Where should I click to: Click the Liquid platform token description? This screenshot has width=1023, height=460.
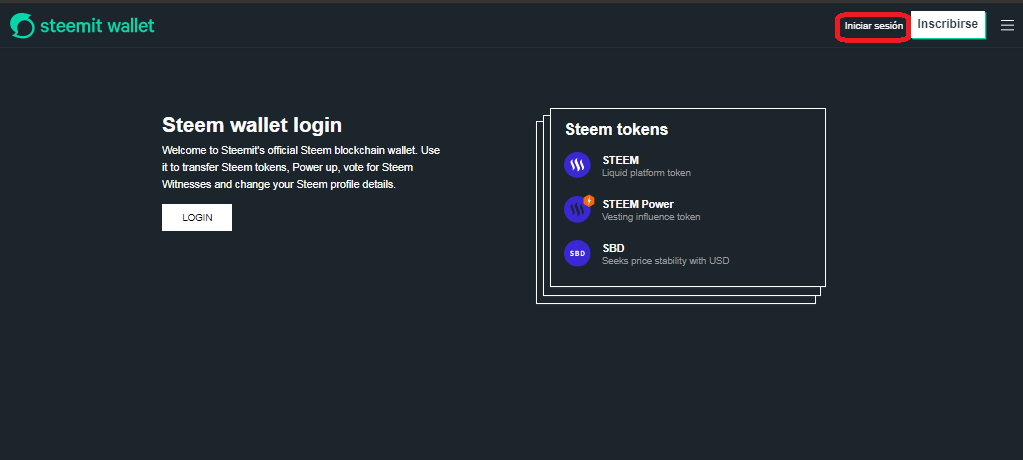click(x=646, y=173)
